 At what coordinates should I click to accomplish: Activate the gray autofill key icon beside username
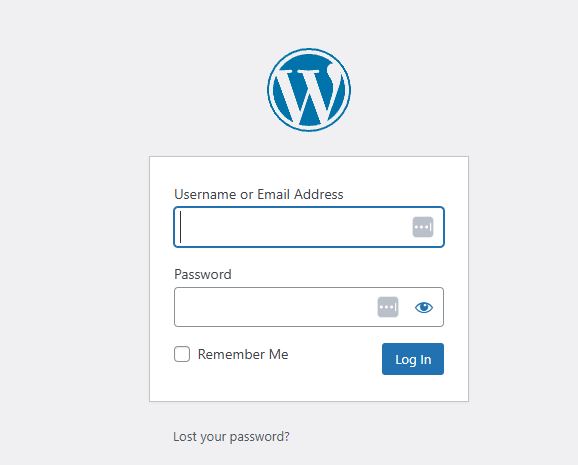coord(423,227)
